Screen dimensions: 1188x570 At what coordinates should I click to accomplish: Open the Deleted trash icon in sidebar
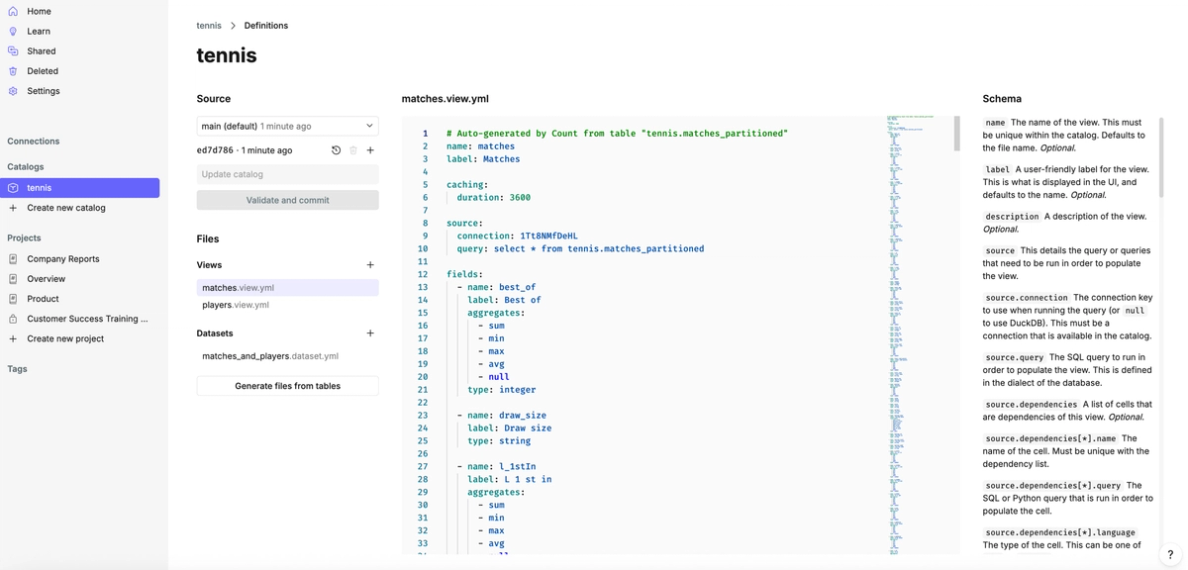tap(13, 70)
